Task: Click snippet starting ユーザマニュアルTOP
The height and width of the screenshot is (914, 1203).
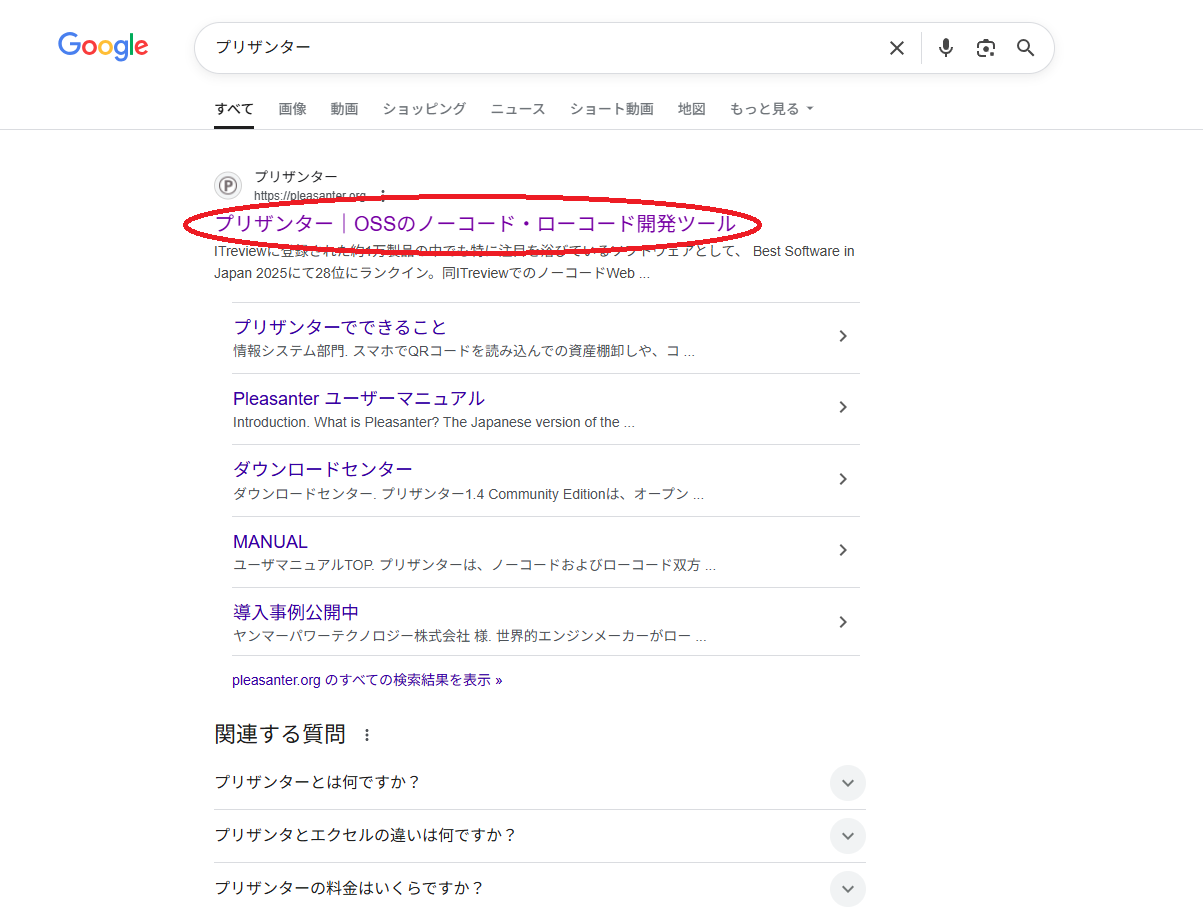Action: pos(475,565)
